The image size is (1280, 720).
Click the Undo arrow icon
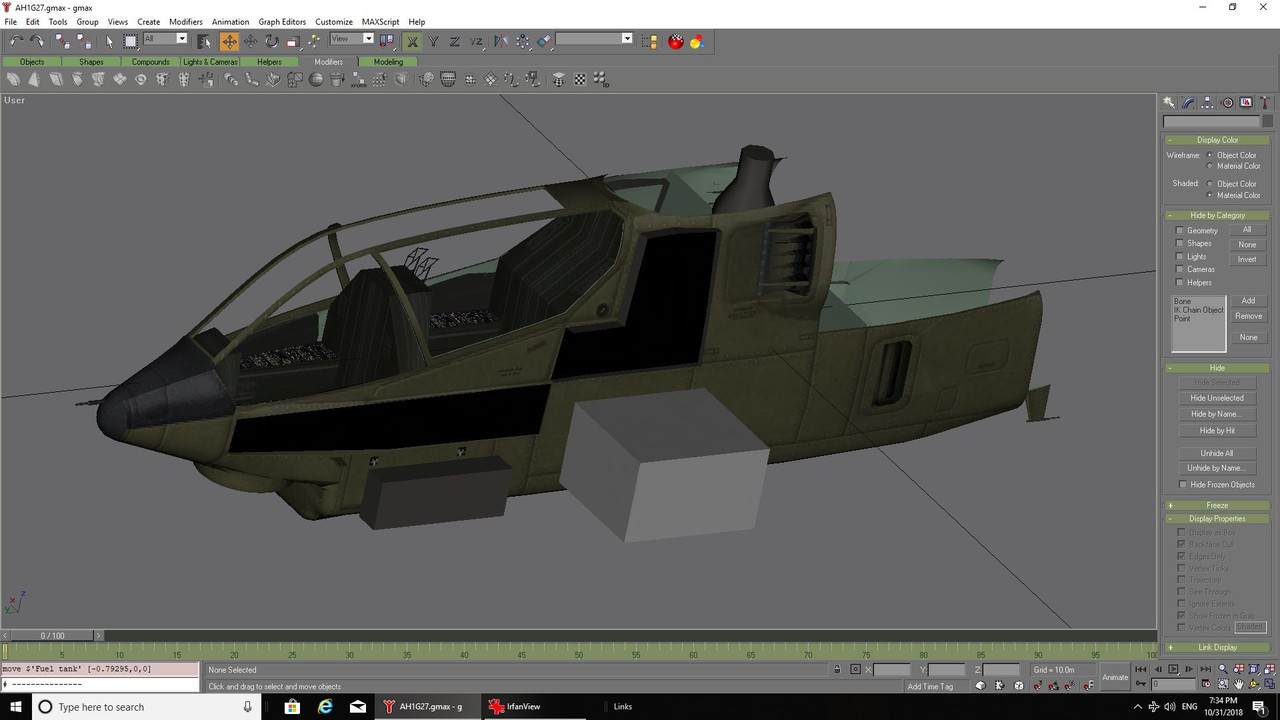coord(16,41)
